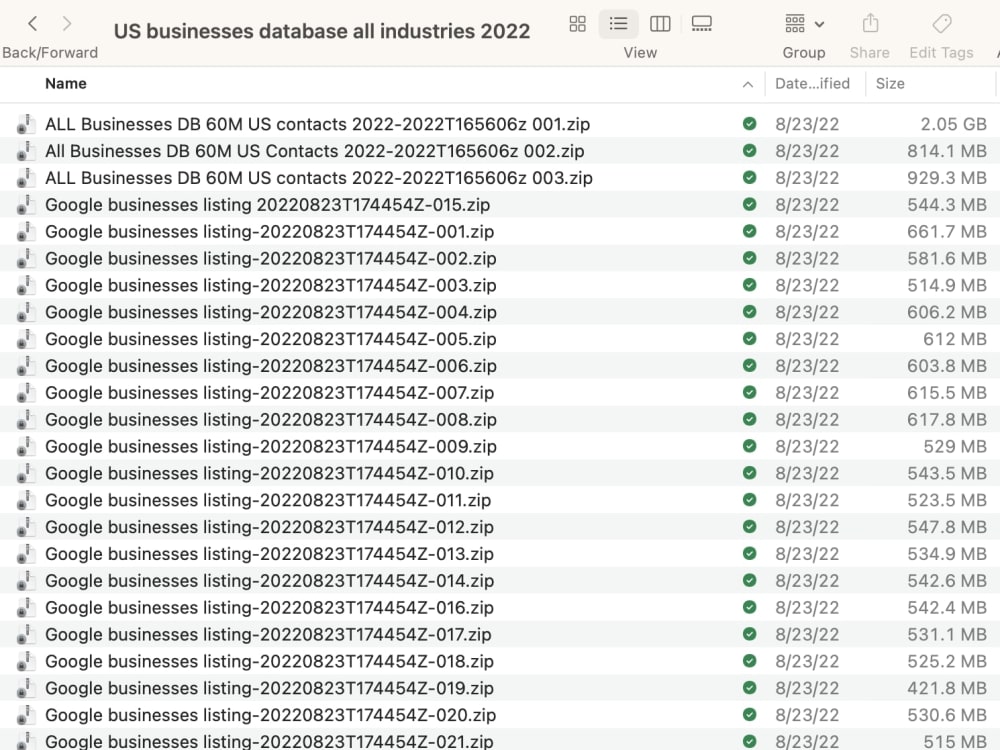This screenshot has width=1000, height=750.
Task: Click zip icon of listing 015.zip
Action: 25,205
